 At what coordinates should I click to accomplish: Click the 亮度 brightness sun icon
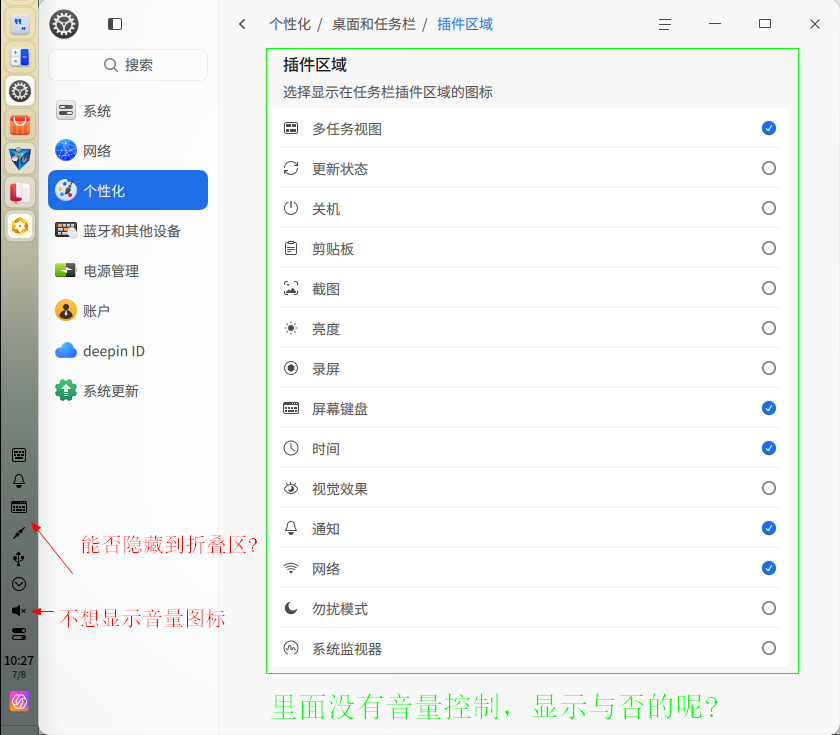coord(291,328)
